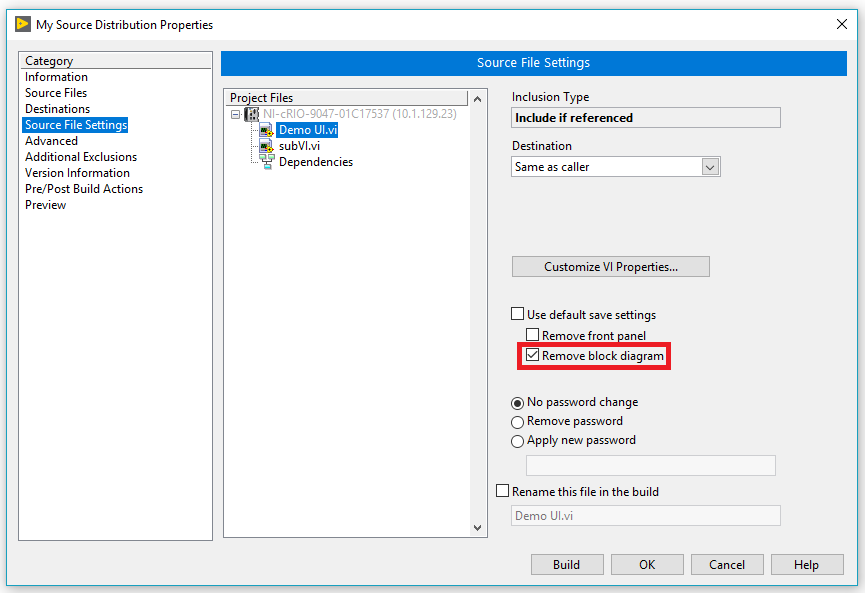The height and width of the screenshot is (593, 865).
Task: Close the Source Distribution Properties dialog
Action: [840, 24]
